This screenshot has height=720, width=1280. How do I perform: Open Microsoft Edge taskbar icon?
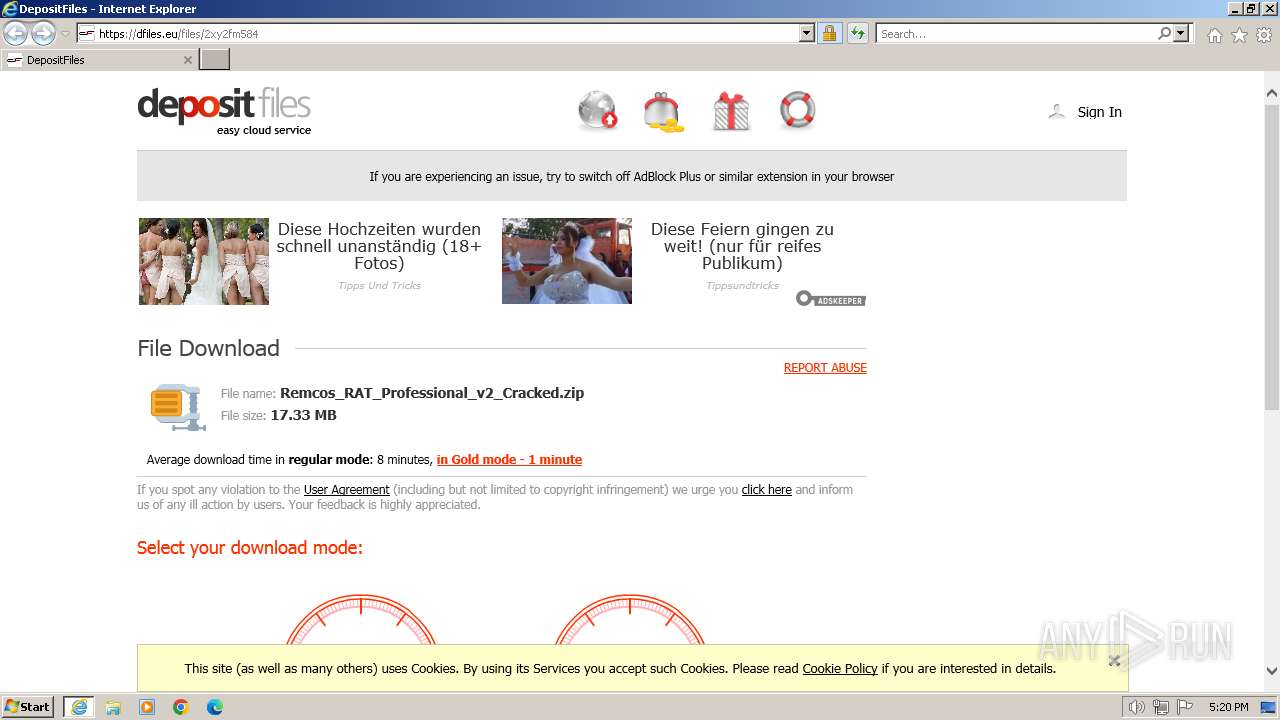(215, 707)
